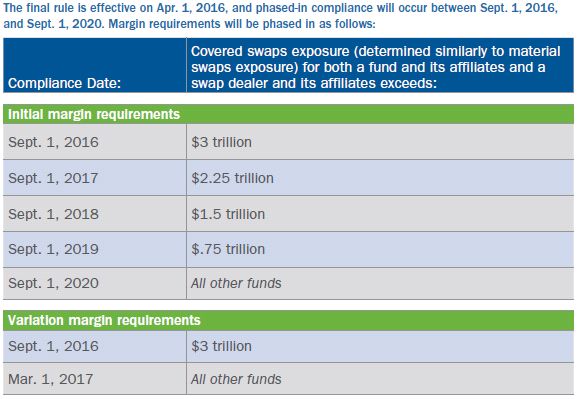Select the Variation margin requirements section heading
578x399 pixels.
tap(104, 320)
